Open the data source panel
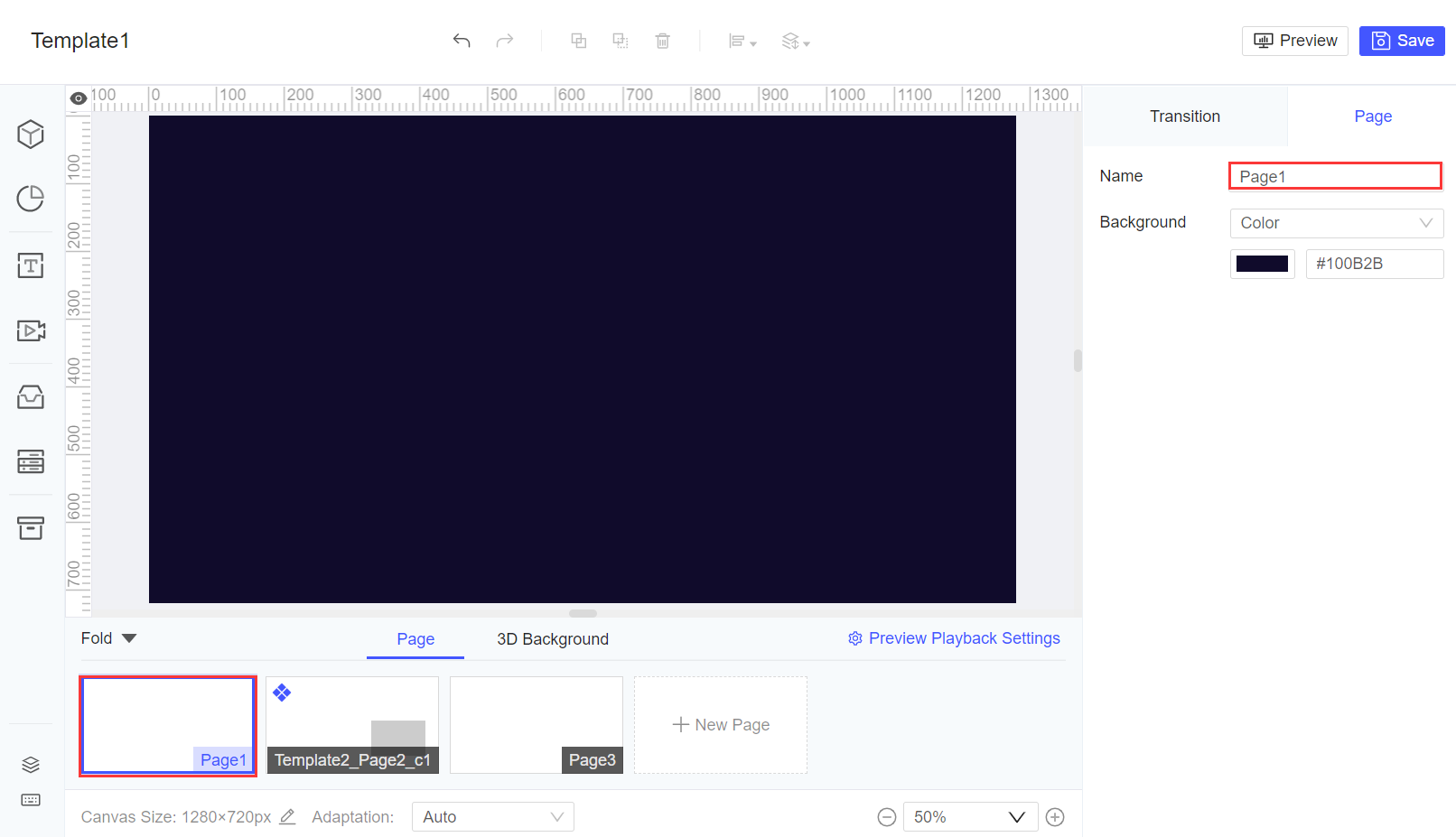The image size is (1456, 837). (x=31, y=461)
